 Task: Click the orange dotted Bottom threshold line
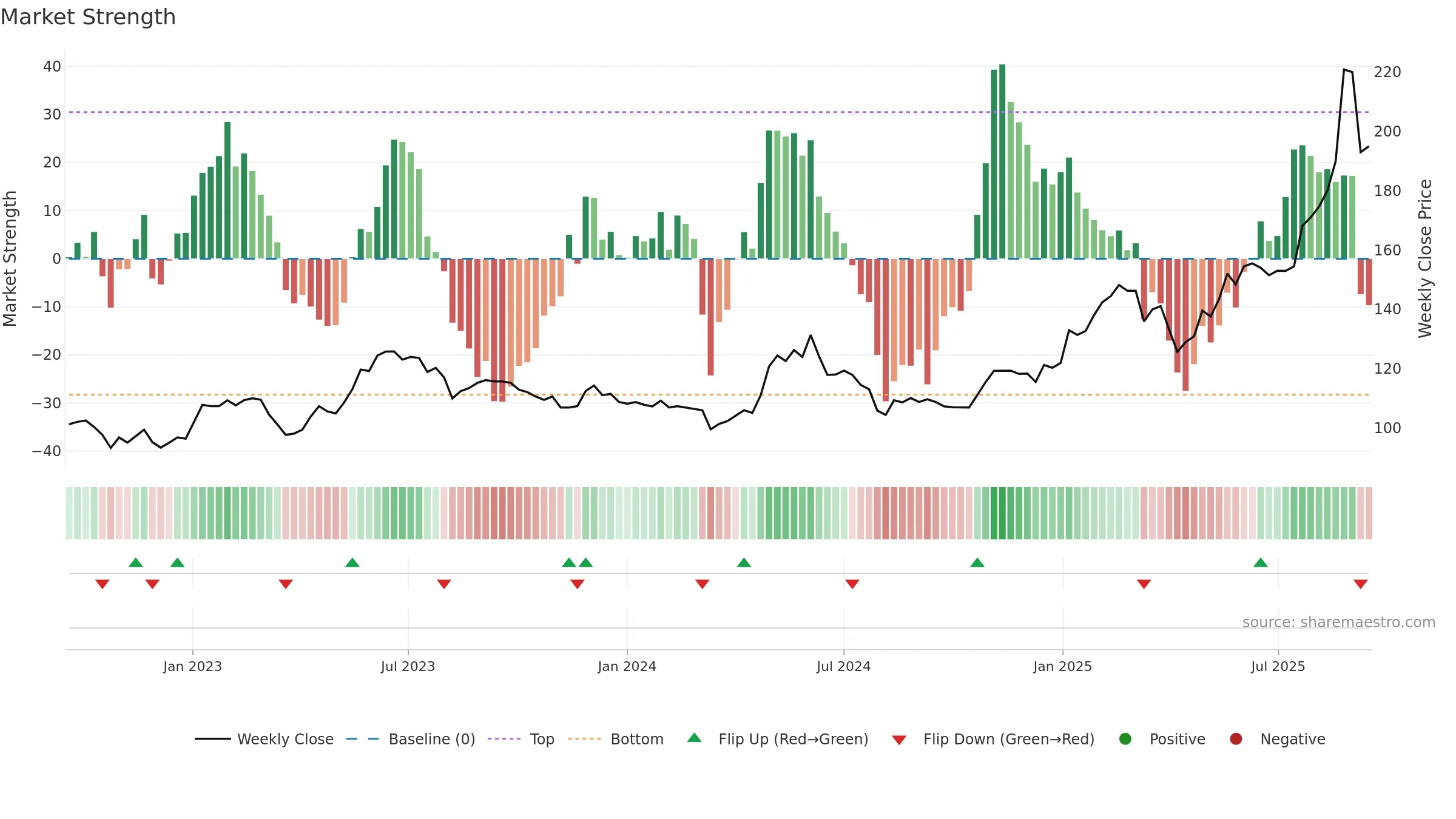(718, 395)
